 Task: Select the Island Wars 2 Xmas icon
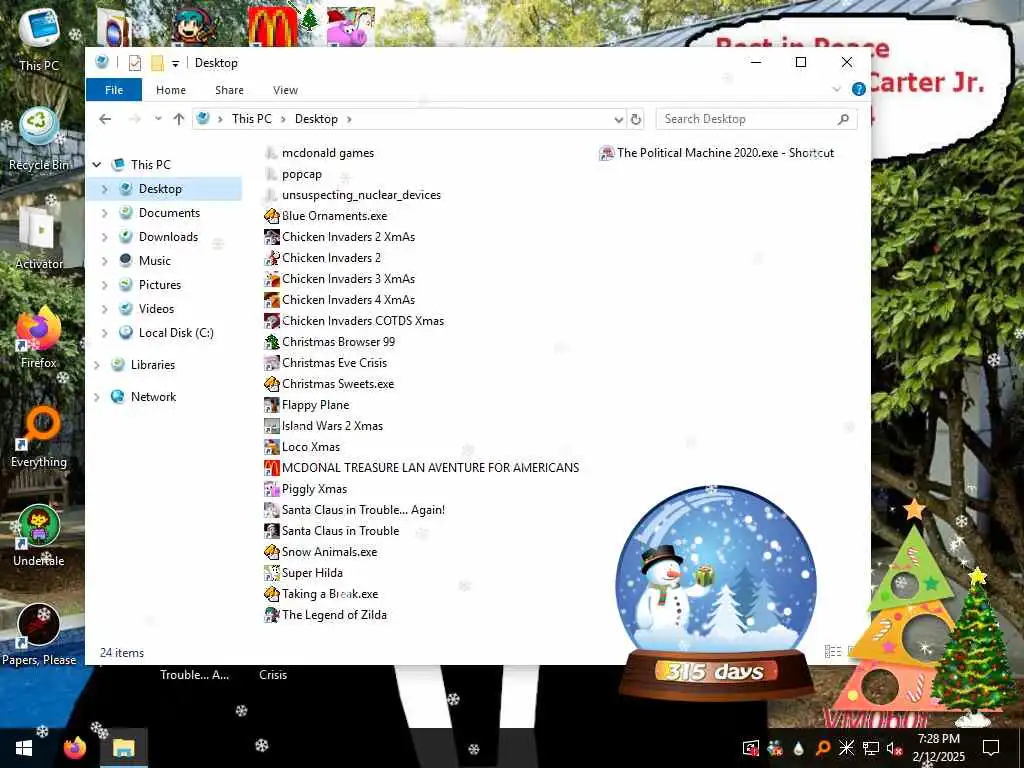pyautogui.click(x=272, y=426)
